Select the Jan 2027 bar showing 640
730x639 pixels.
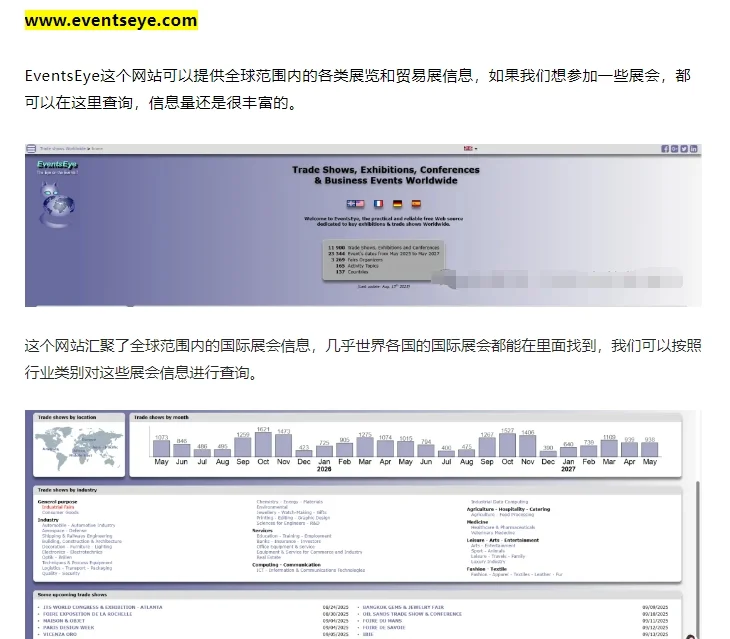[568, 452]
